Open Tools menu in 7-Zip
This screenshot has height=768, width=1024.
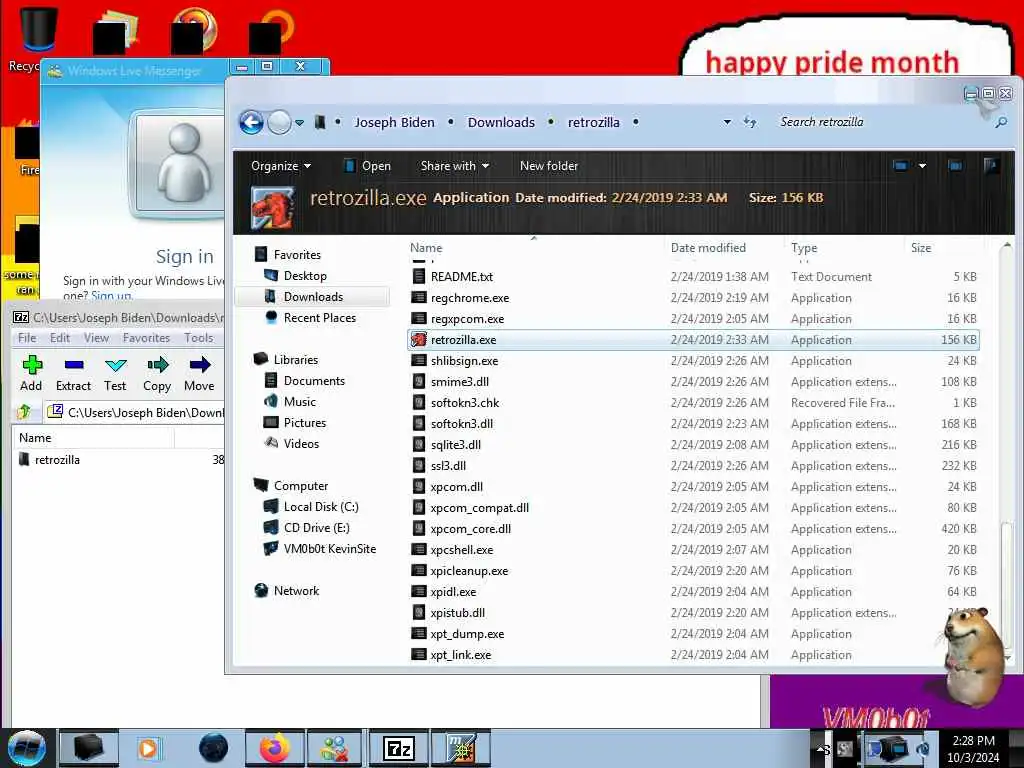199,338
